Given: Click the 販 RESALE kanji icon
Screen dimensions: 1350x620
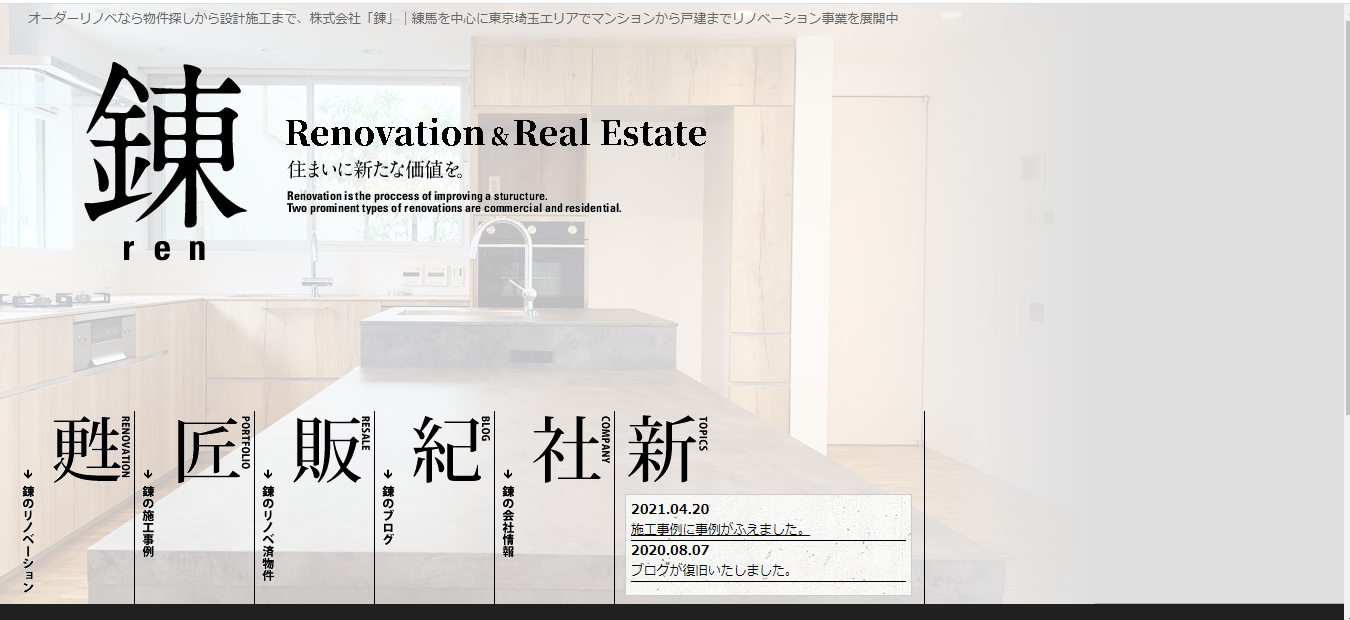Looking at the screenshot, I should coord(326,450).
